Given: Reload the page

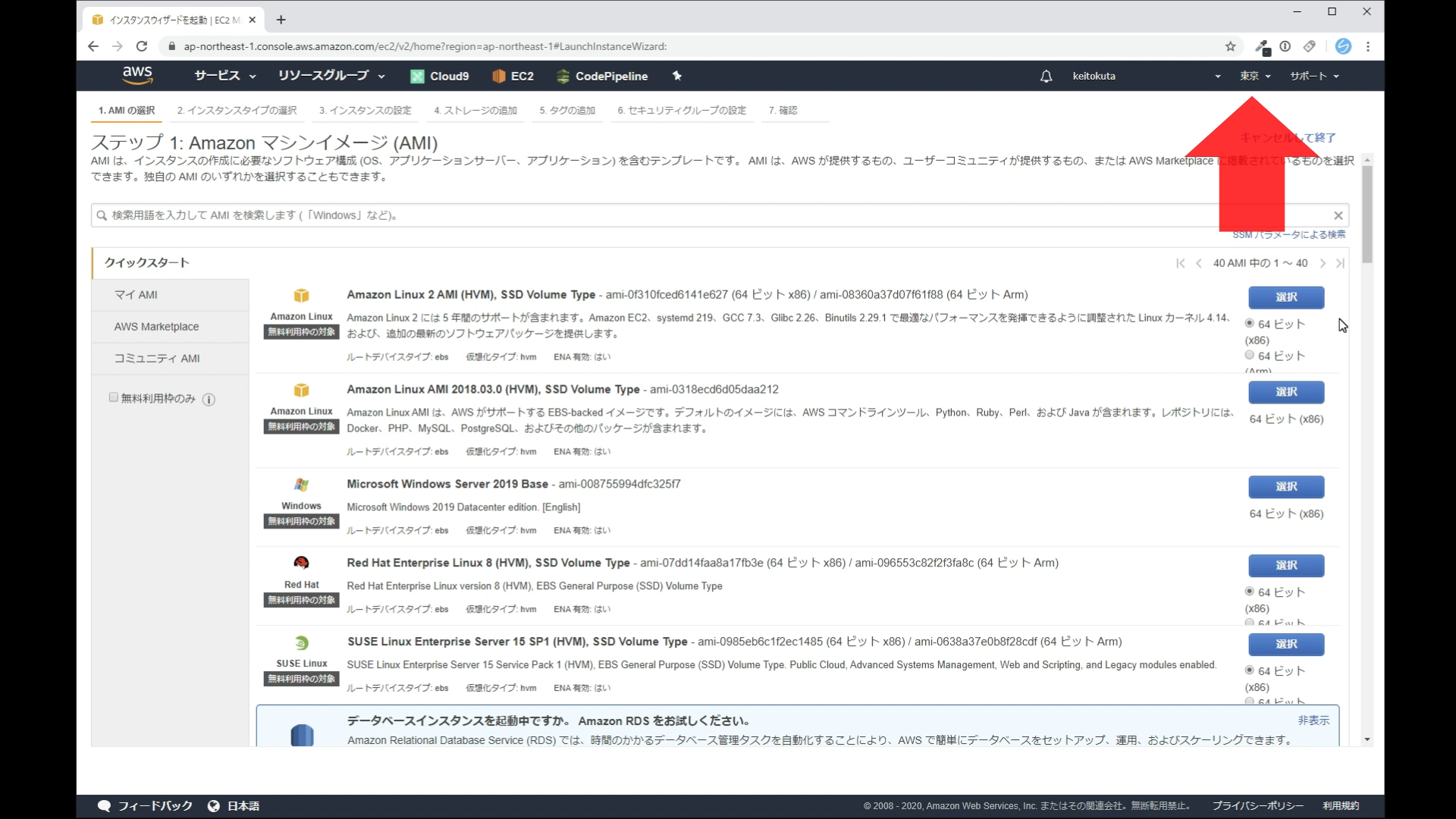Looking at the screenshot, I should 142,46.
